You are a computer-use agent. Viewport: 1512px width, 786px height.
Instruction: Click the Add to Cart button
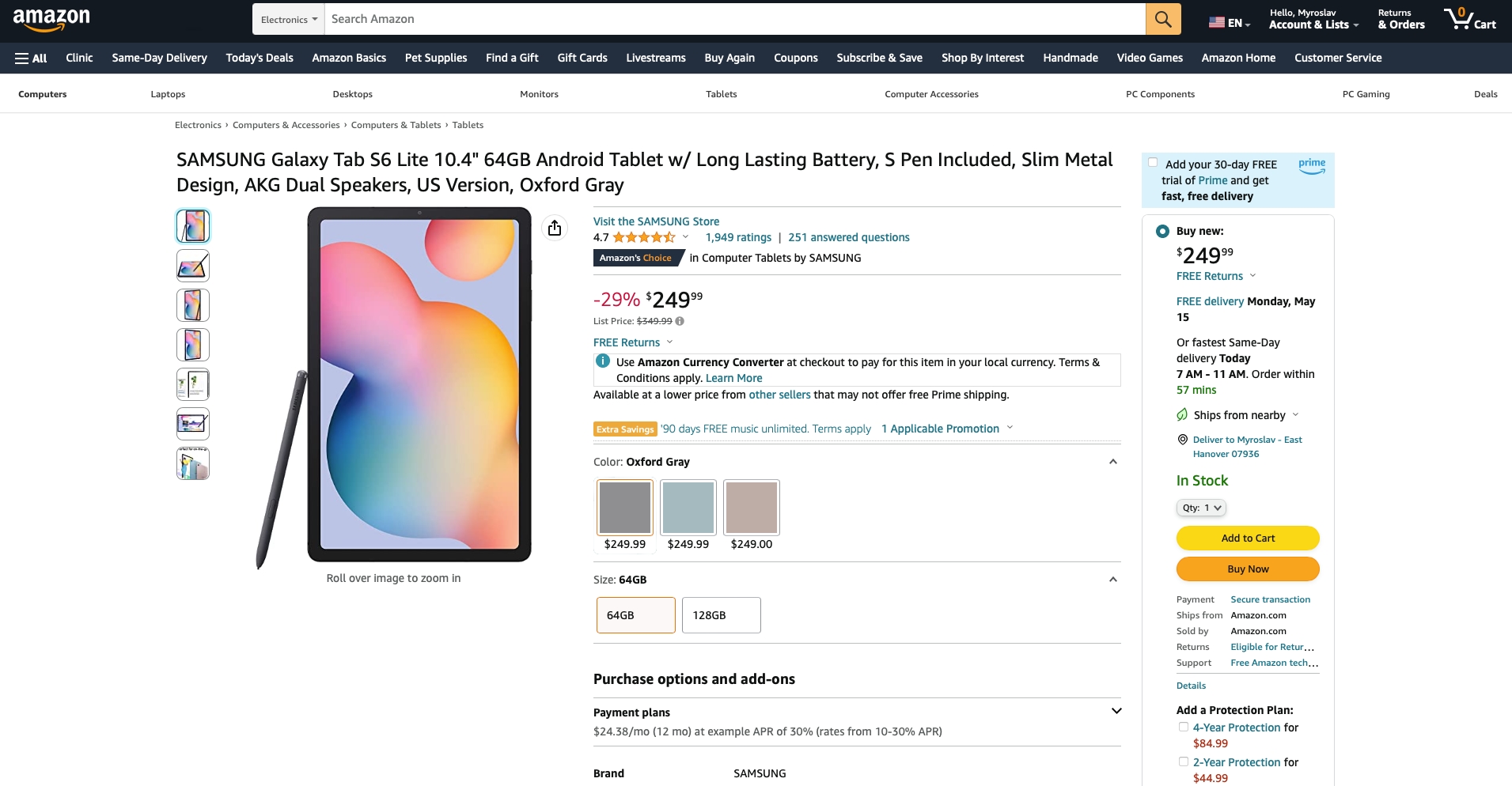[1248, 538]
